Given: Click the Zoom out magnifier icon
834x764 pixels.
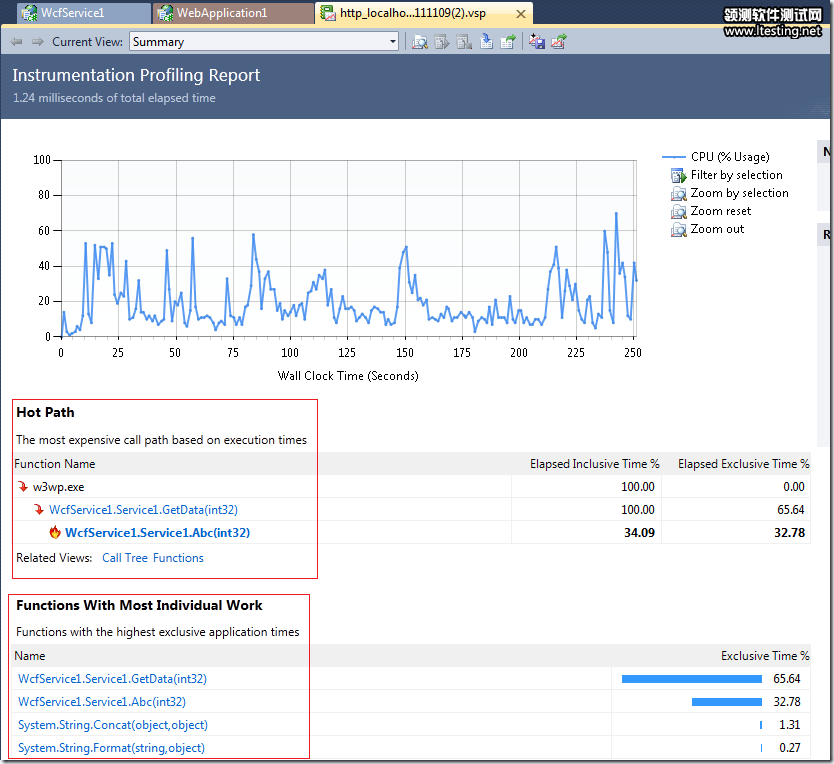Looking at the screenshot, I should (x=679, y=230).
